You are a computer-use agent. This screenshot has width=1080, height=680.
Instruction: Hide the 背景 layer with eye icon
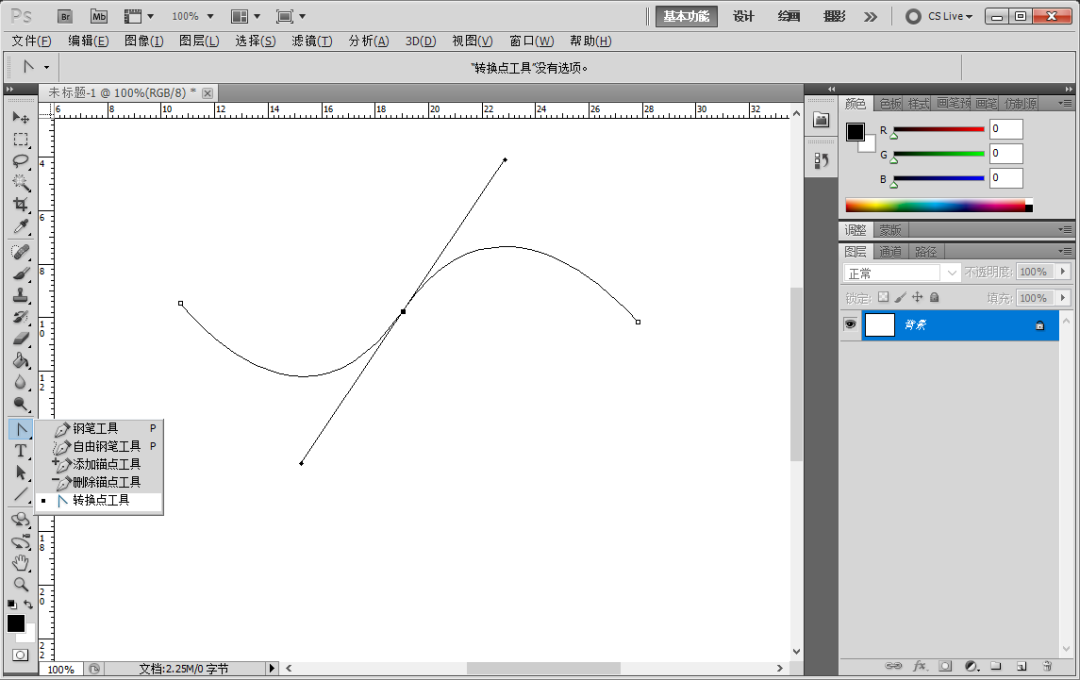click(x=850, y=324)
